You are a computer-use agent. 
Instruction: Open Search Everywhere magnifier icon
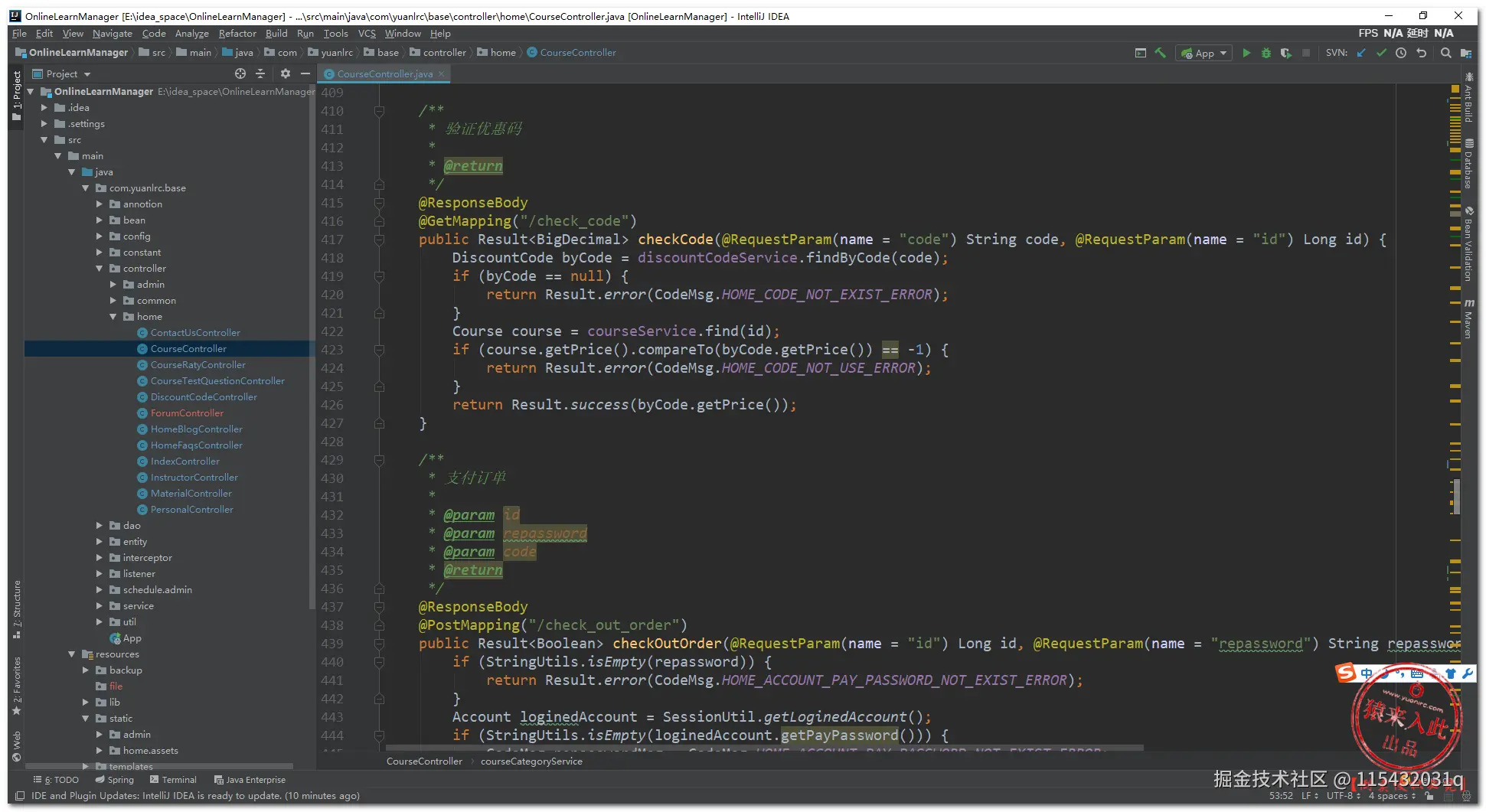[1445, 53]
